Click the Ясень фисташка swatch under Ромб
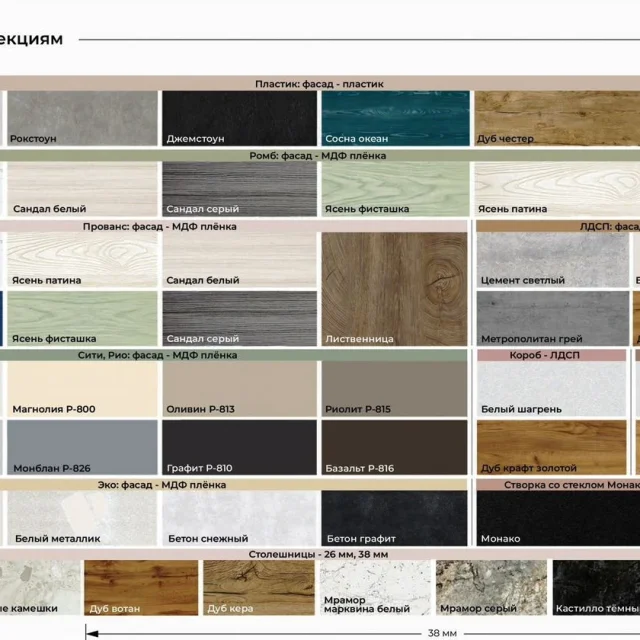 tap(396, 189)
